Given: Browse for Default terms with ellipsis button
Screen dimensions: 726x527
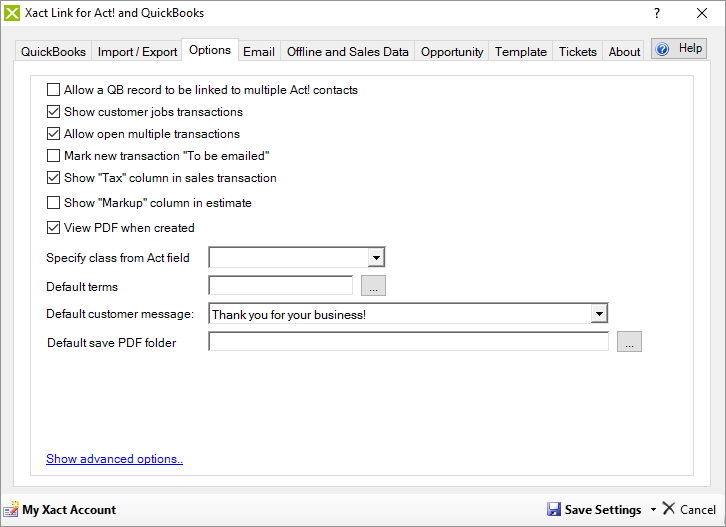Looking at the screenshot, I should (373, 286).
